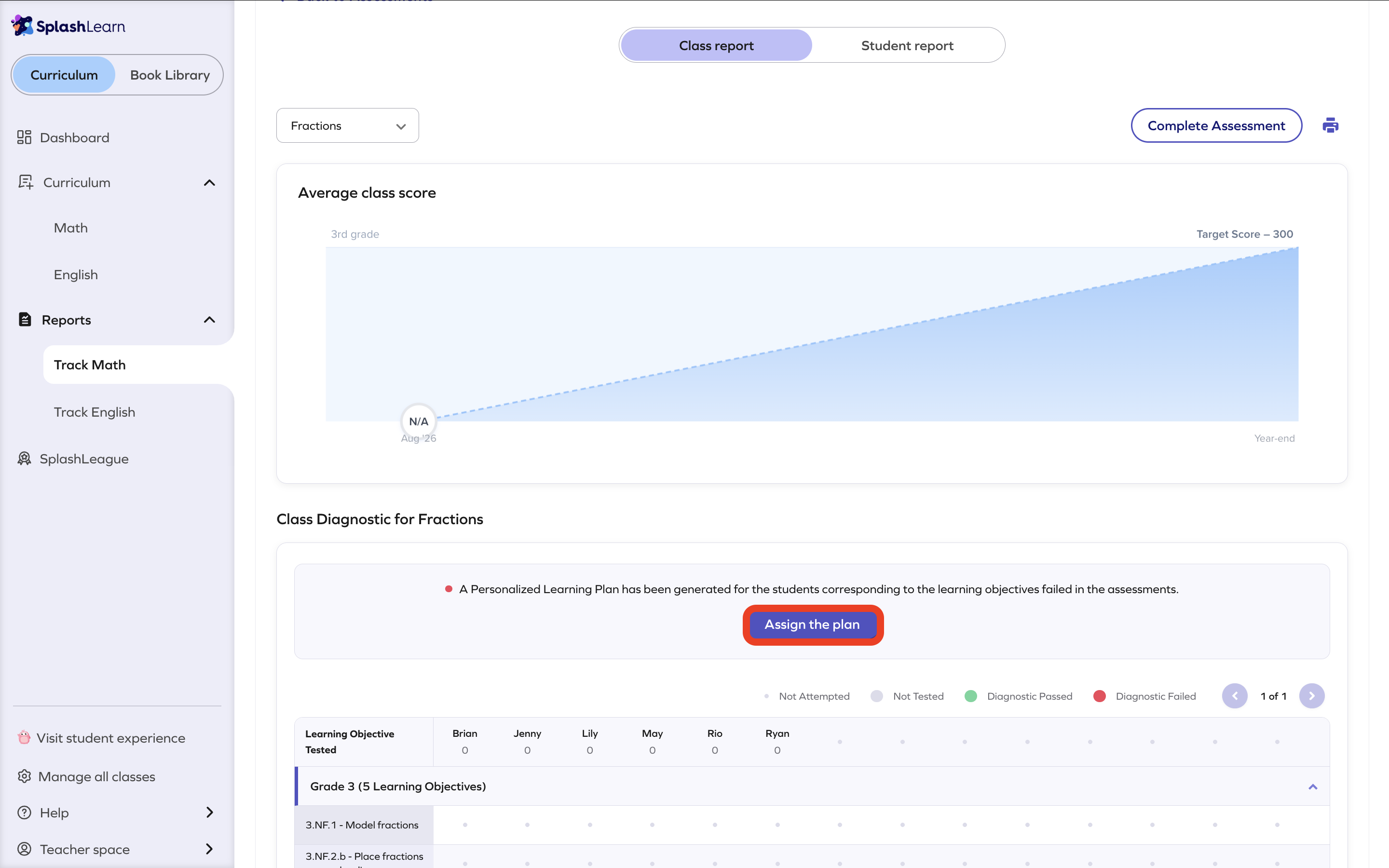Click the Jenny student column header

click(x=528, y=741)
